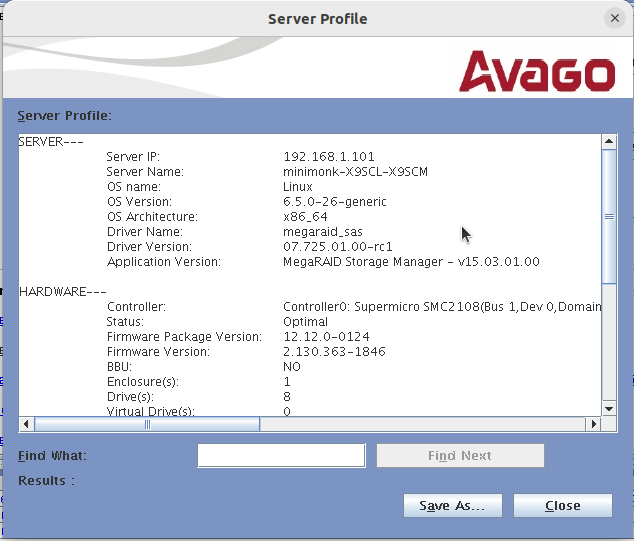Click the vertical scrollbar thumb
634x541 pixels.
(x=609, y=217)
